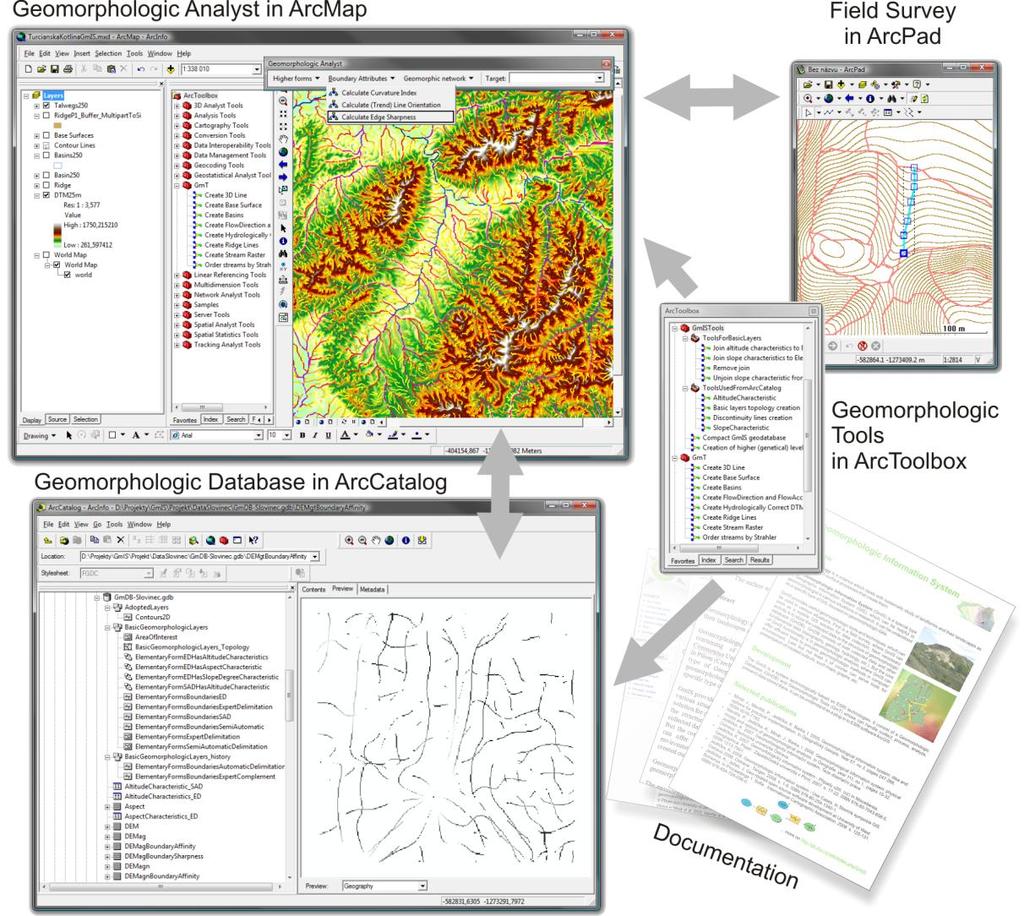Open Selection menu in ArcMap
The image size is (1024, 916).
[108, 54]
